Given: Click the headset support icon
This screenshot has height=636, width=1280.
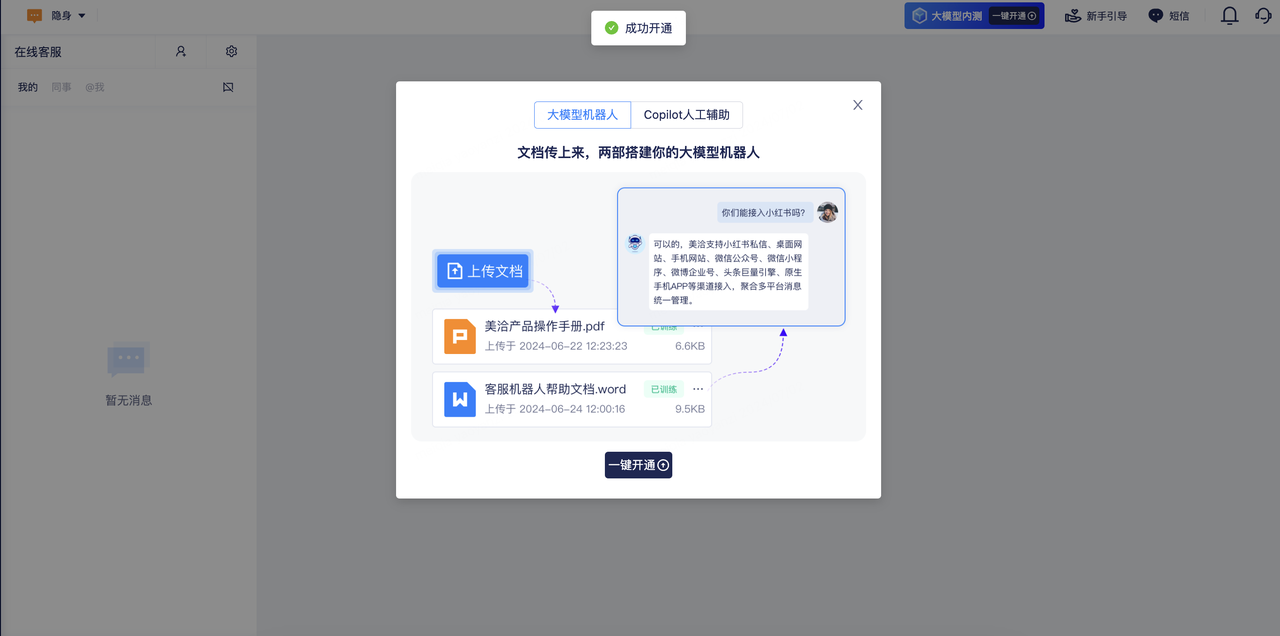Looking at the screenshot, I should (1263, 16).
